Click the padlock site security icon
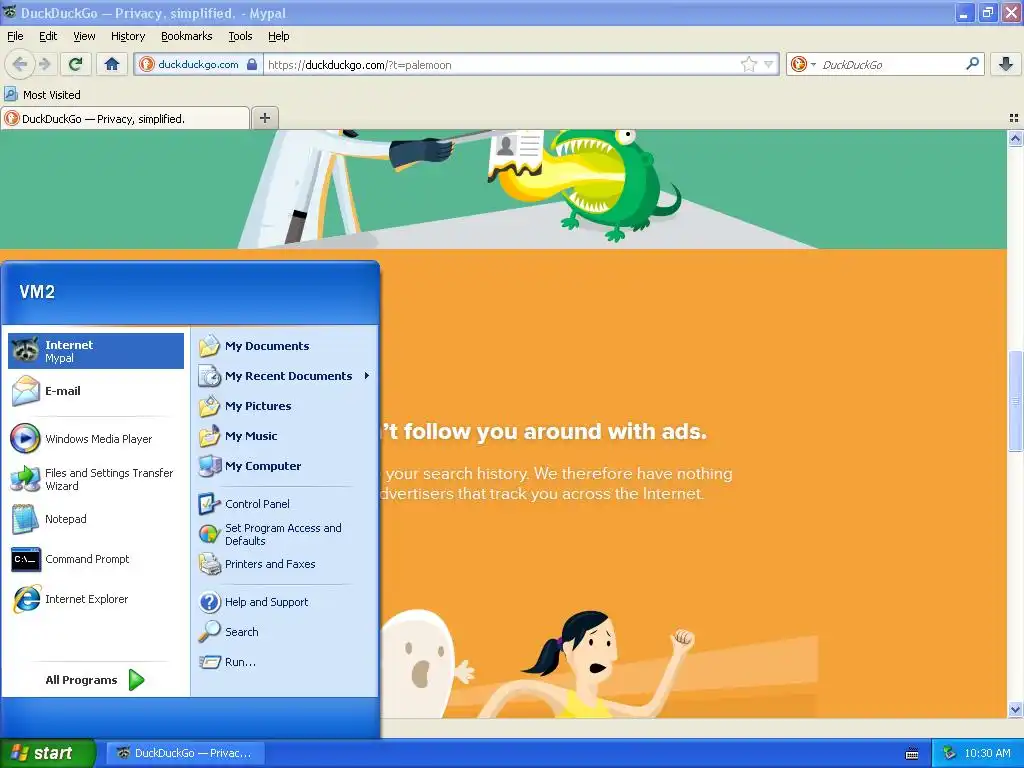The height and width of the screenshot is (768, 1024). 251,64
